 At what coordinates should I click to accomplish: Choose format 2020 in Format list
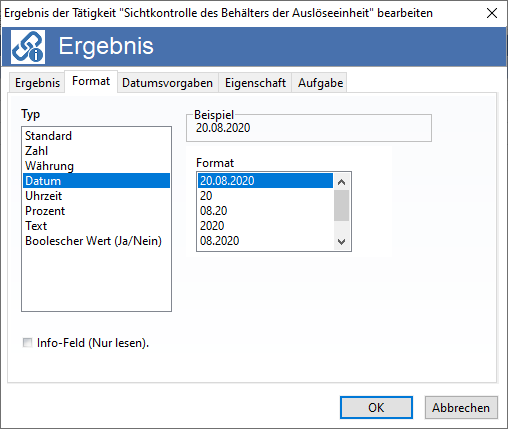pyautogui.click(x=265, y=225)
